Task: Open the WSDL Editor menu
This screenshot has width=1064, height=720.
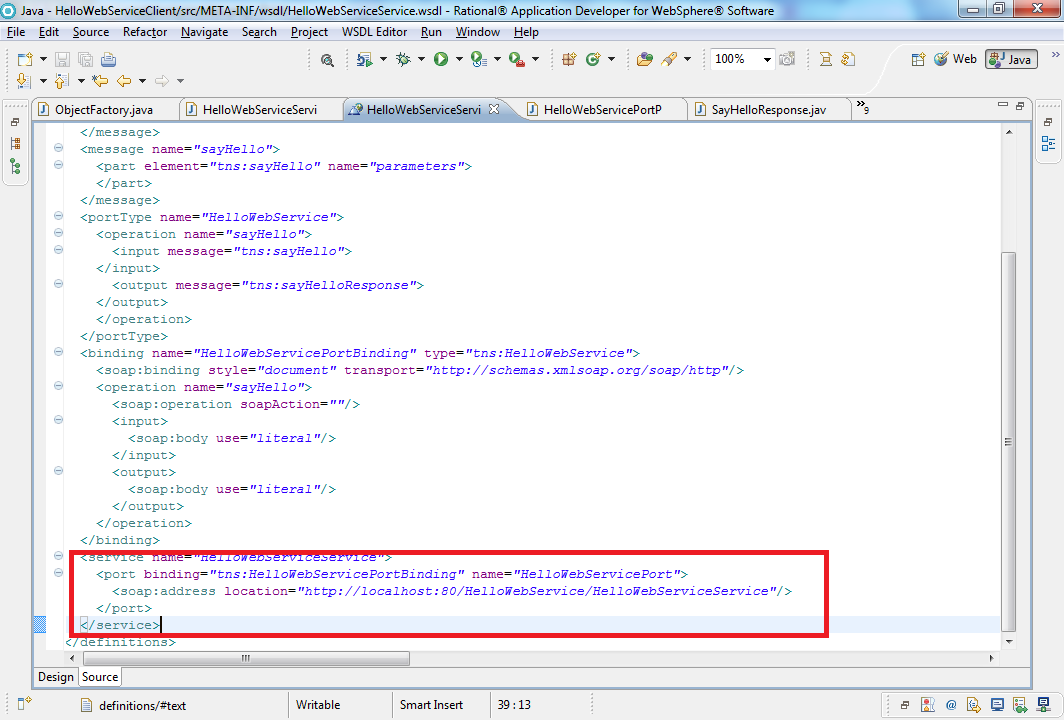Action: coord(375,31)
